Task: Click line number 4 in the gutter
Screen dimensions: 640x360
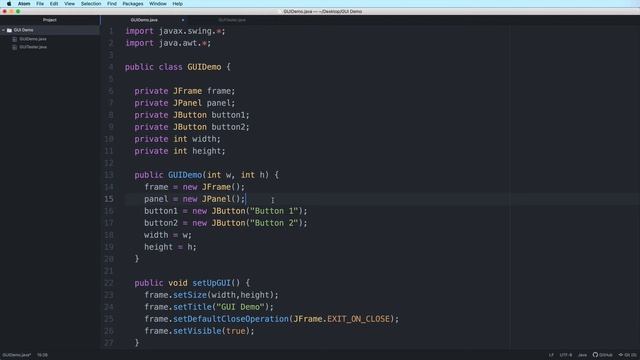Action: point(111,67)
